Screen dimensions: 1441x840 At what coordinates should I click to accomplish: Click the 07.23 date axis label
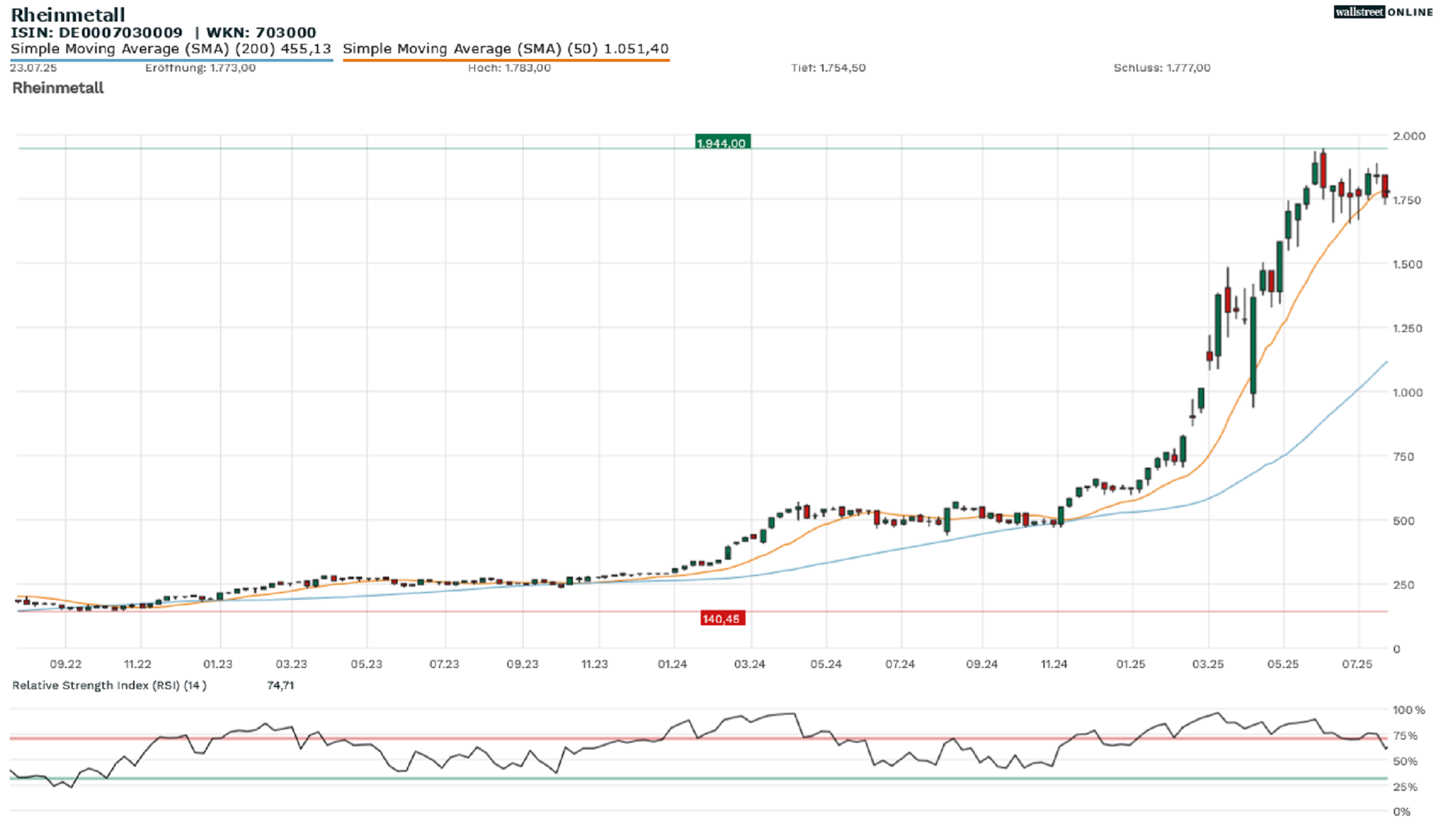(x=444, y=664)
